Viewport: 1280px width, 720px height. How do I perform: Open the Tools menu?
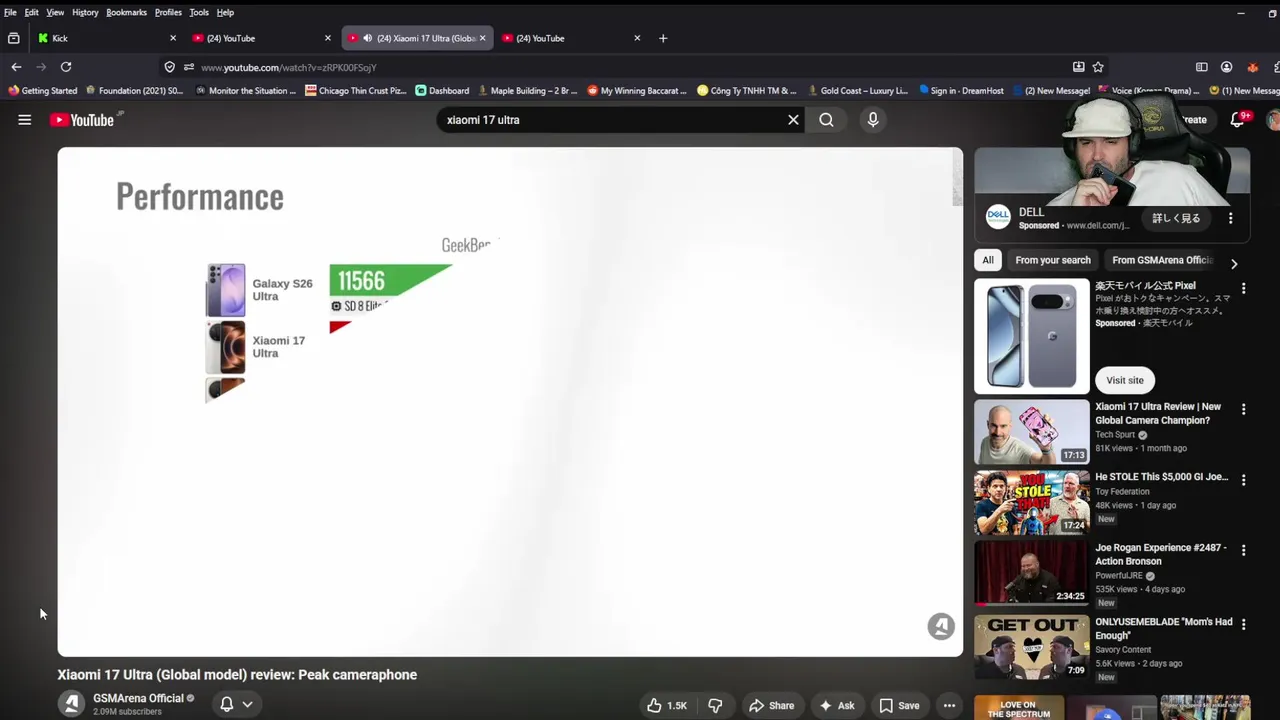[x=199, y=12]
